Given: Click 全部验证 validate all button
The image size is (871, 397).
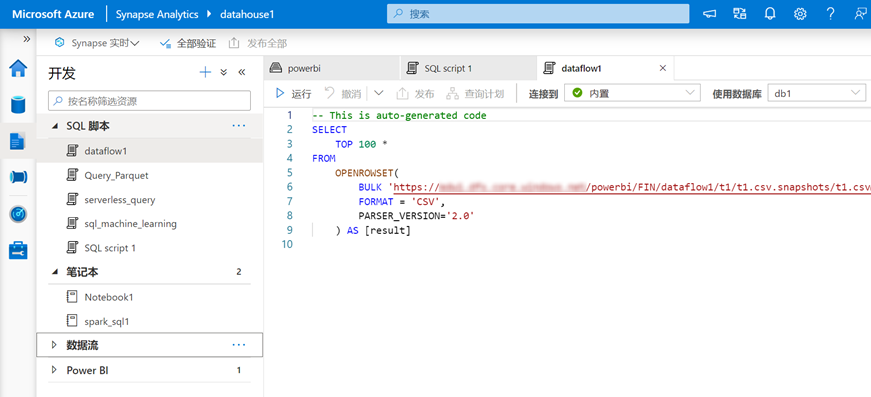Looking at the screenshot, I should click(x=187, y=43).
